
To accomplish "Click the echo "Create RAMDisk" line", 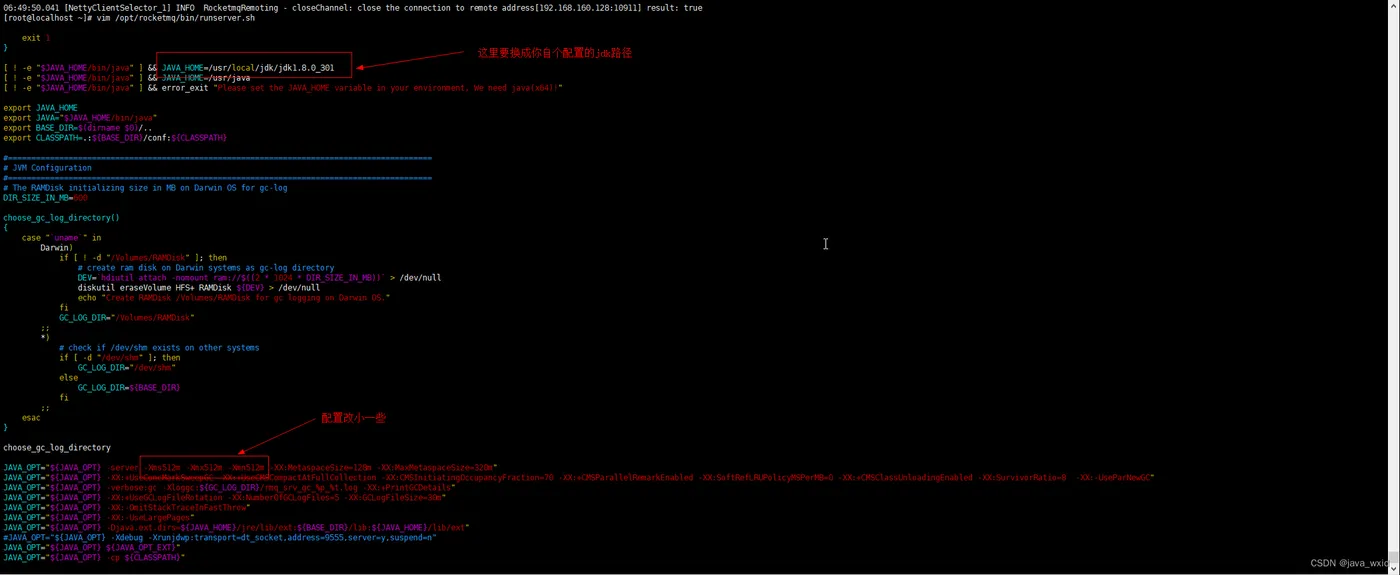I will pos(234,297).
